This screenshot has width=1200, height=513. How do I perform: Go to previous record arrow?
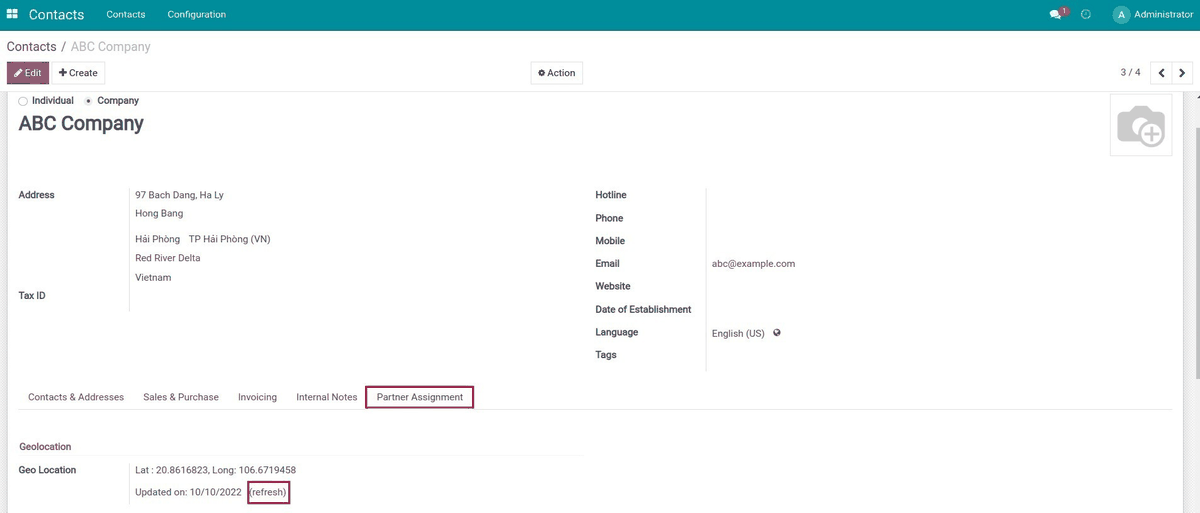pyautogui.click(x=1161, y=73)
